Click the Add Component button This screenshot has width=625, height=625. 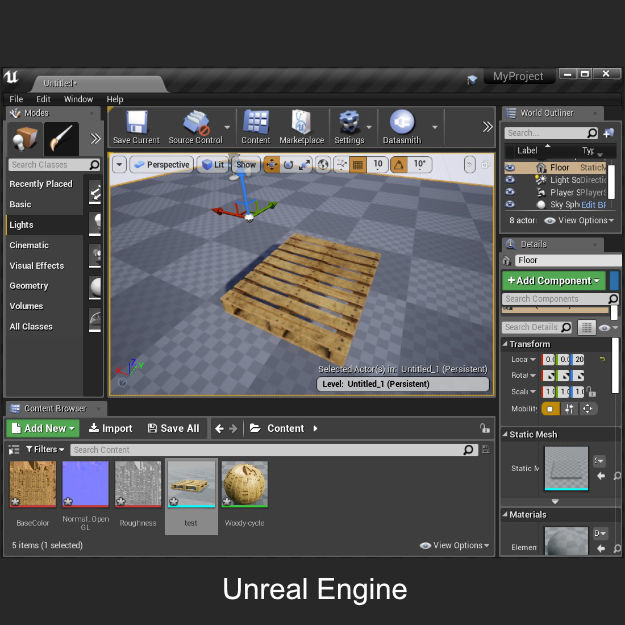pos(554,281)
